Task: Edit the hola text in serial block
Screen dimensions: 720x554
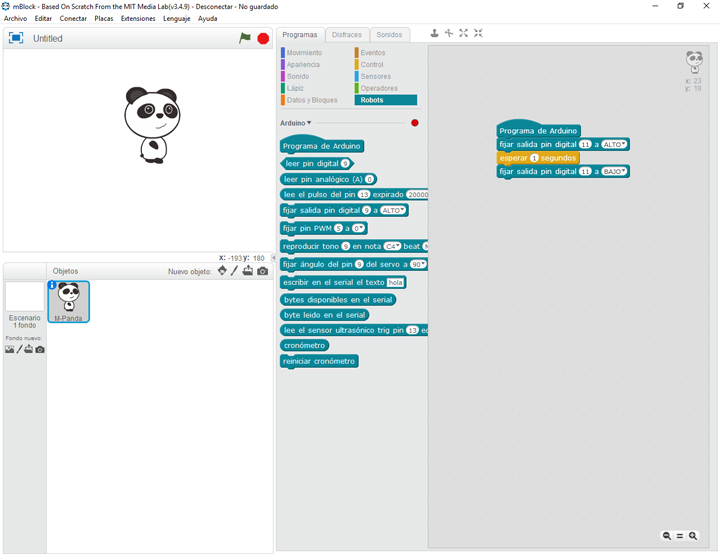Action: (395, 283)
